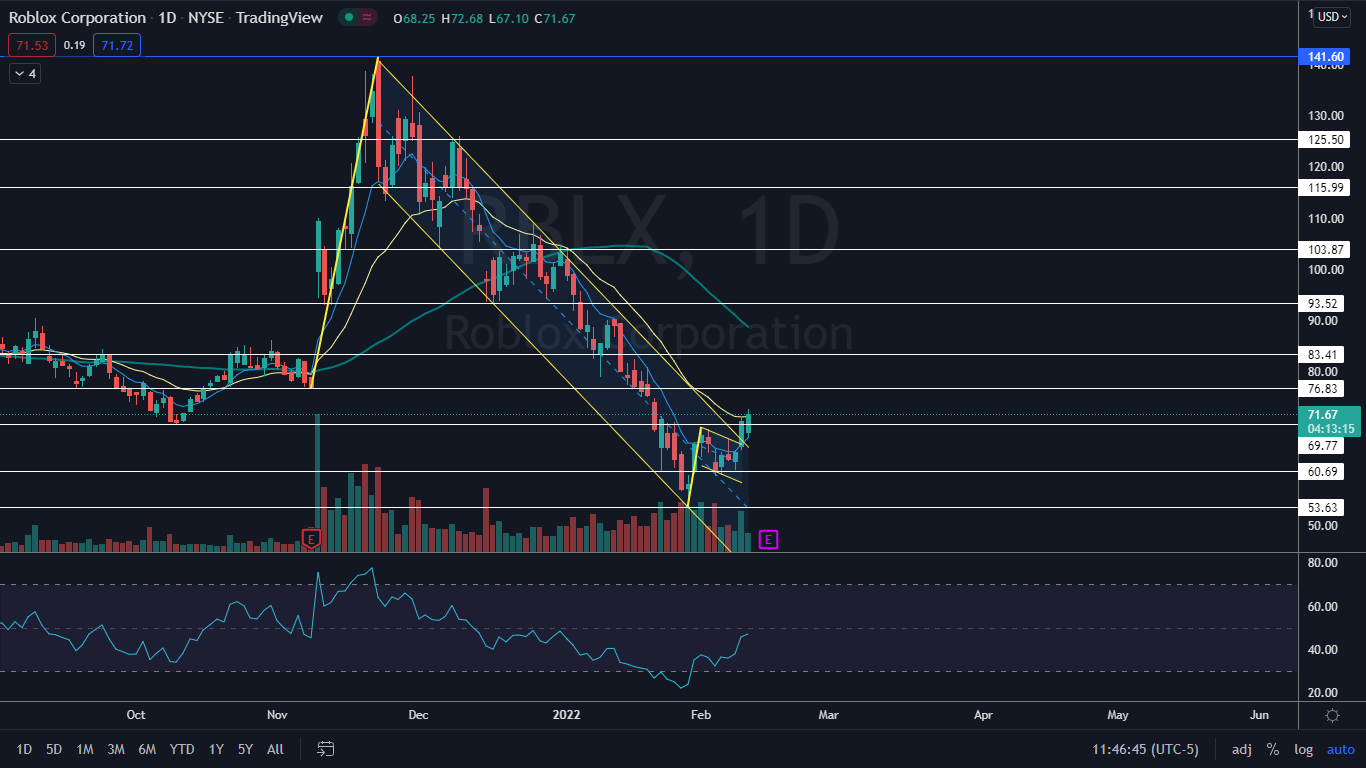Click the pink data delay indicator icon
1366x768 pixels.
pyautogui.click(x=367, y=17)
